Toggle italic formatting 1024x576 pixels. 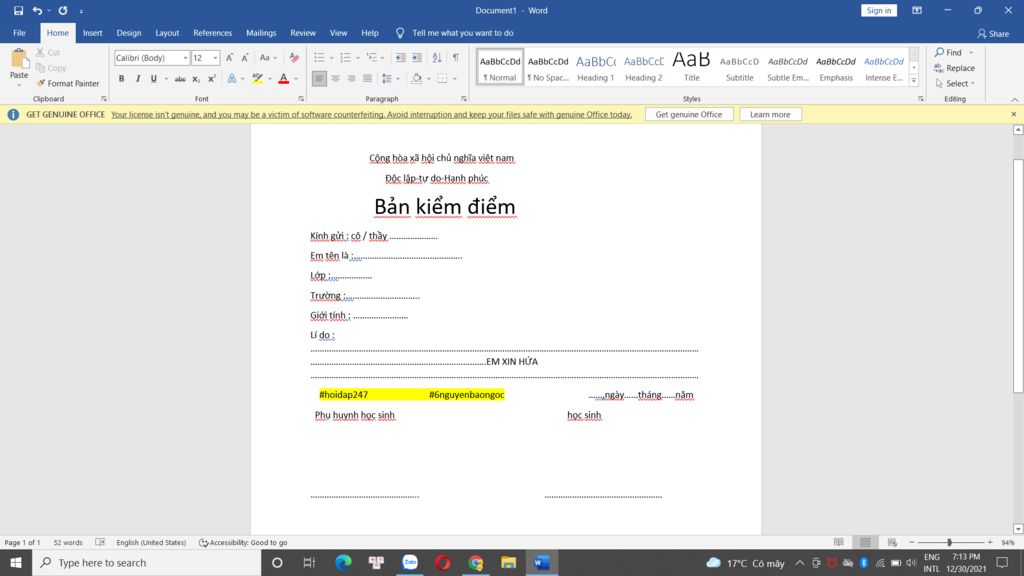[138, 79]
